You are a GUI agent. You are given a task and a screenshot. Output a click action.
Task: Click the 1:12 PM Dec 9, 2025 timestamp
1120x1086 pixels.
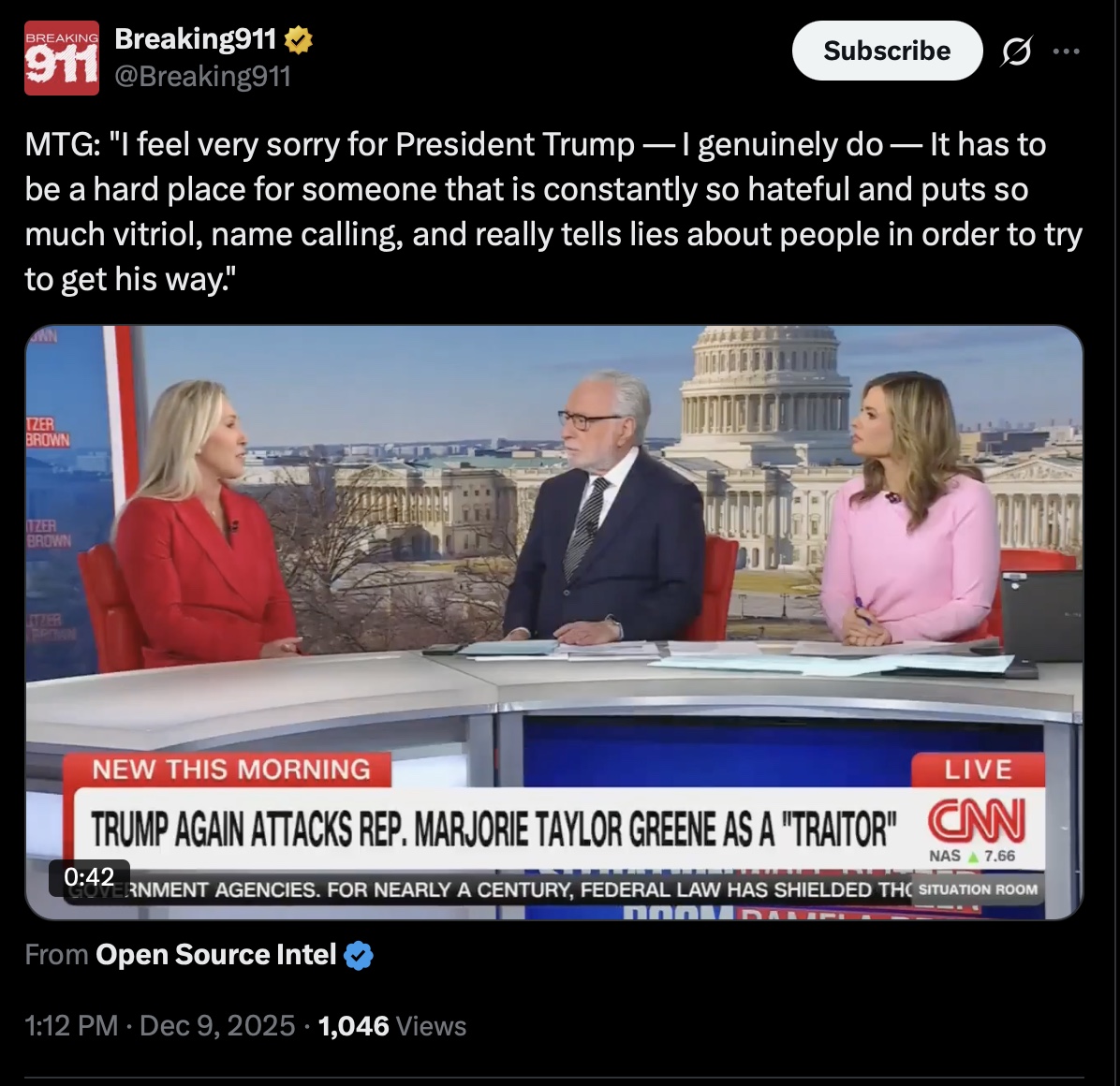160,1026
